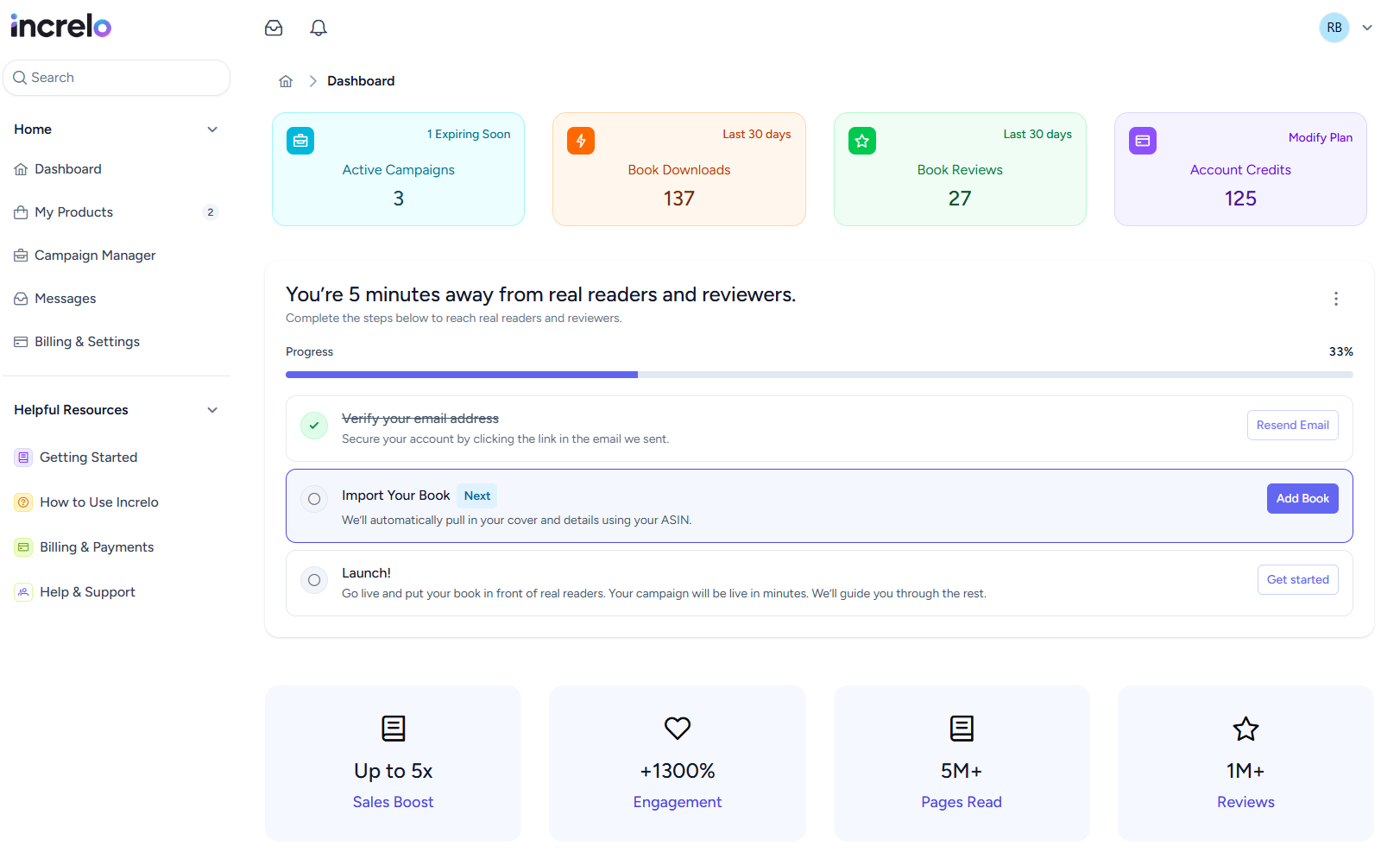Select the radio circle beside Launch!
This screenshot has width=1400, height=865.
(x=313, y=580)
